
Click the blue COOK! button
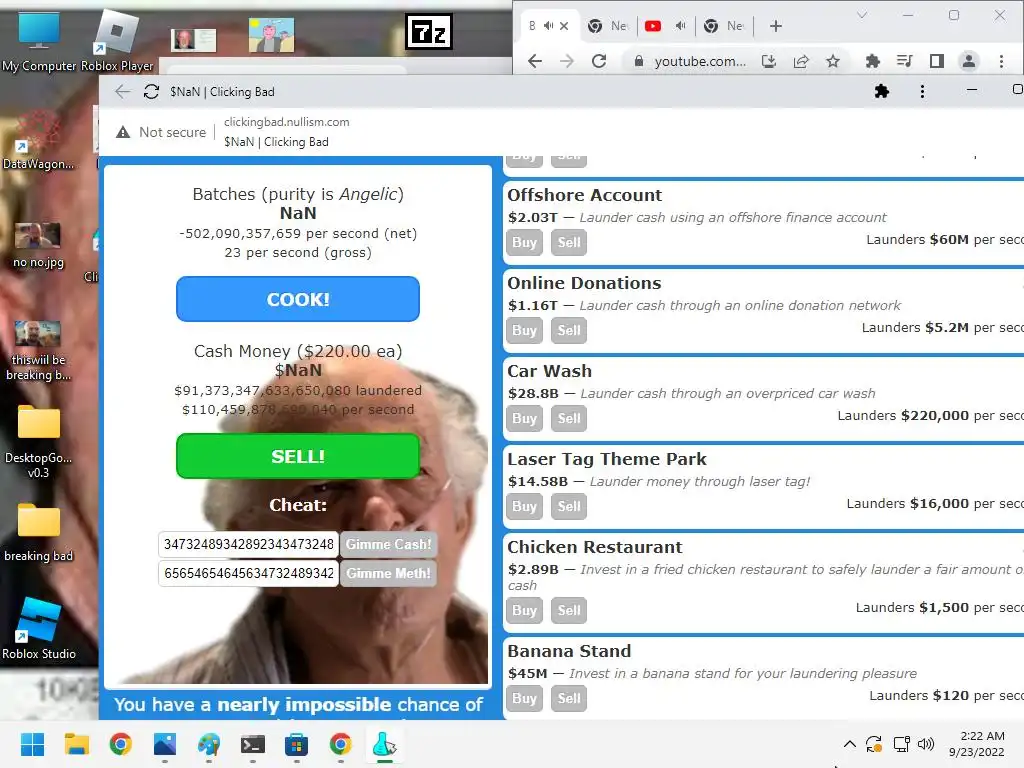298,299
